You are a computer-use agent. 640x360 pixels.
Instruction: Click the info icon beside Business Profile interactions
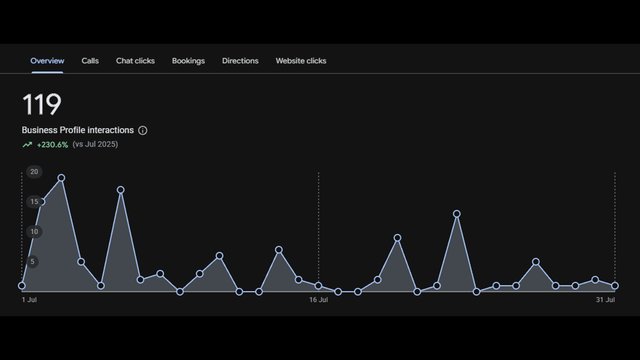(x=142, y=130)
